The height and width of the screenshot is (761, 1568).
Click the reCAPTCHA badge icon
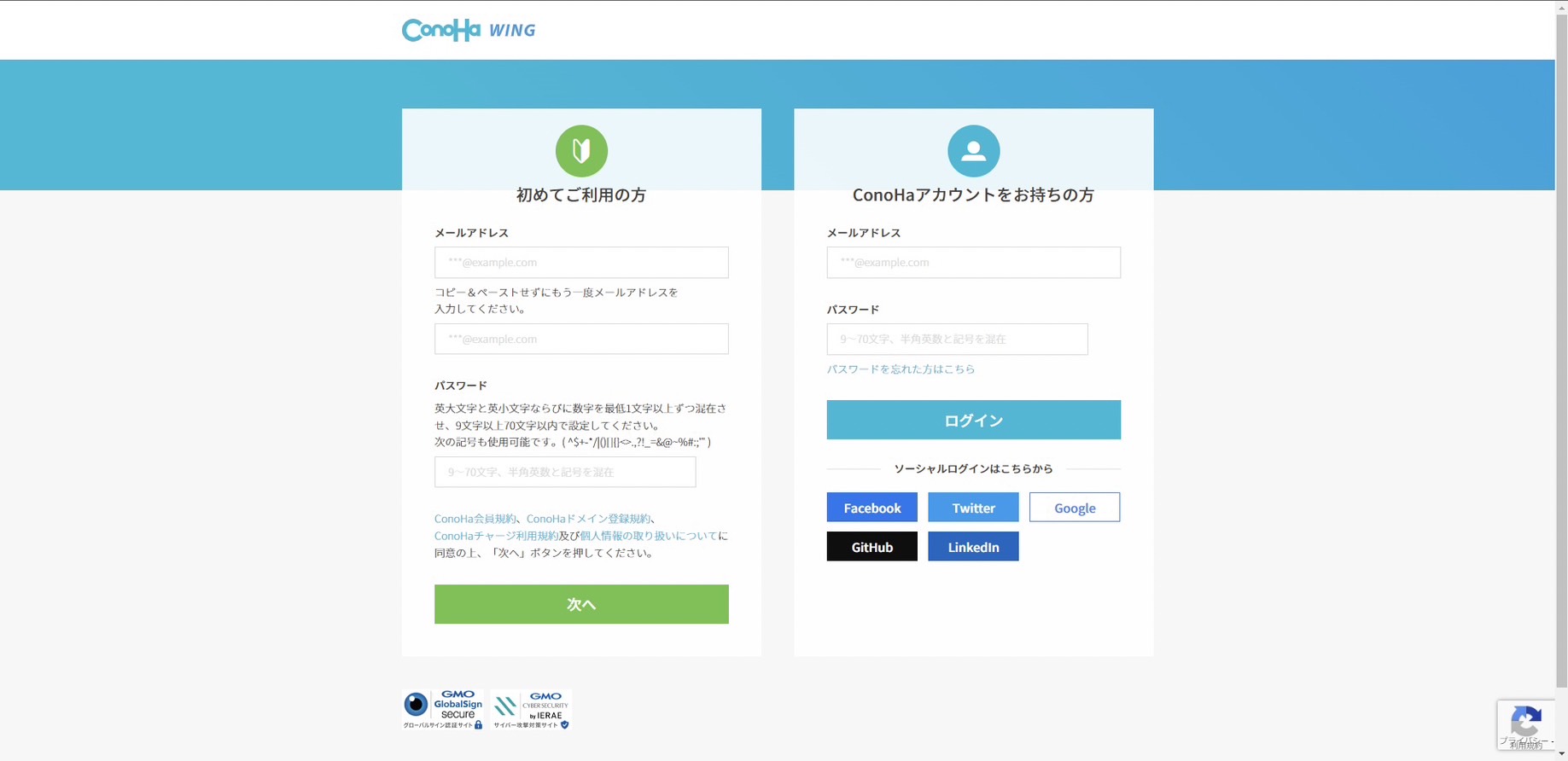click(x=1526, y=723)
